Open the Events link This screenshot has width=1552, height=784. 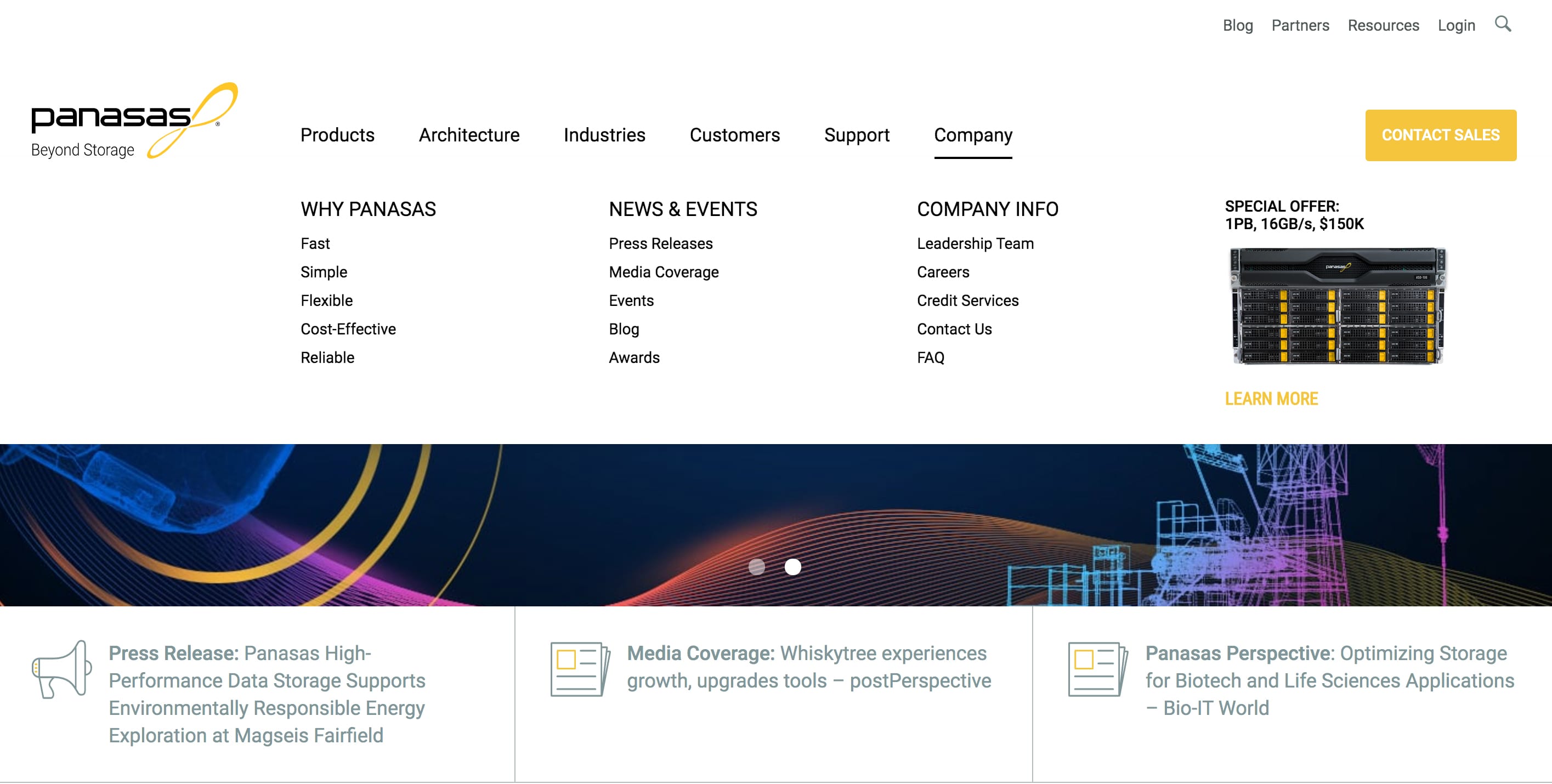631,300
